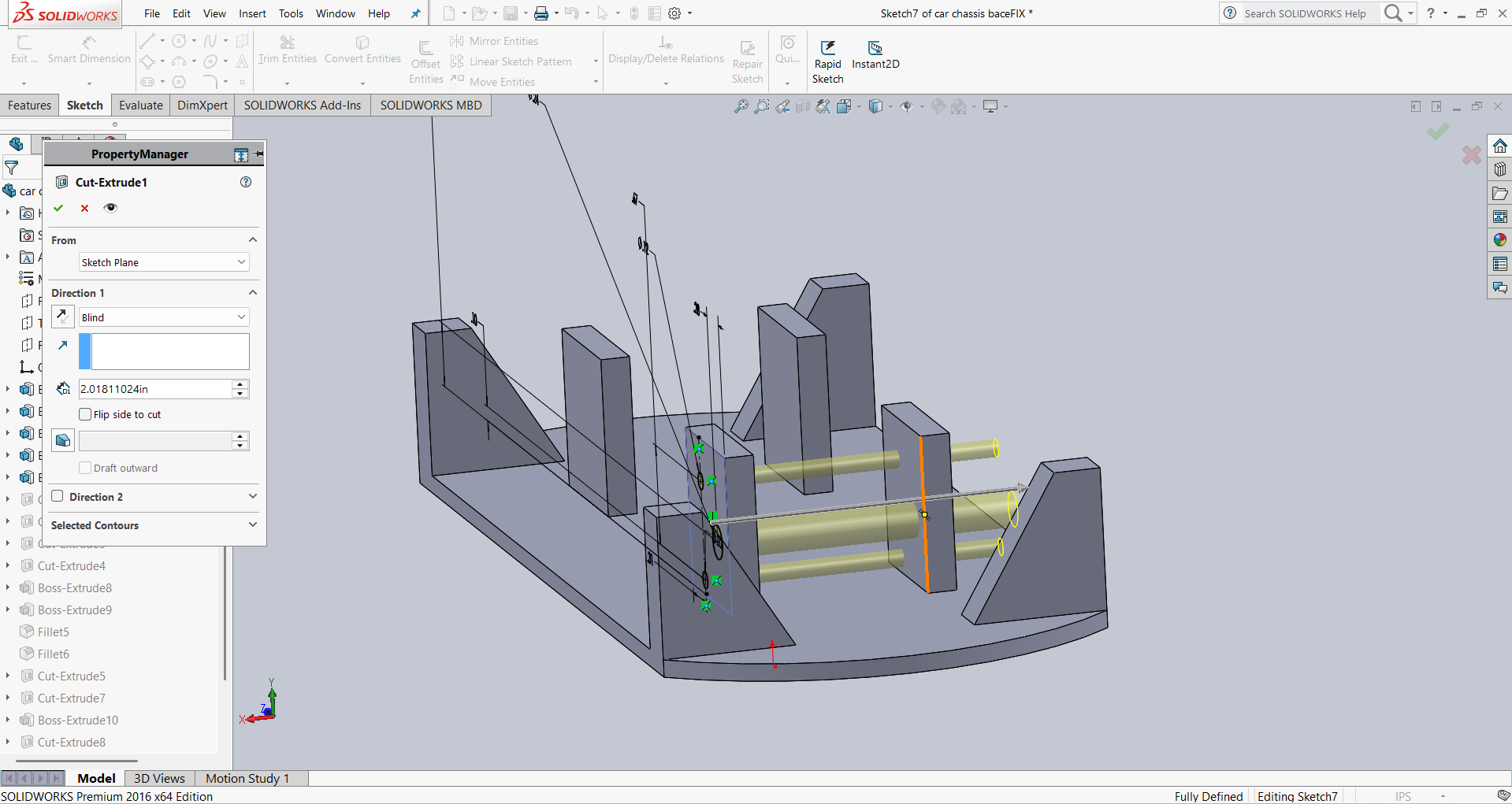Viewport: 1512px width, 804px height.
Task: Toggle Draft outward checkbox
Action: coord(85,468)
